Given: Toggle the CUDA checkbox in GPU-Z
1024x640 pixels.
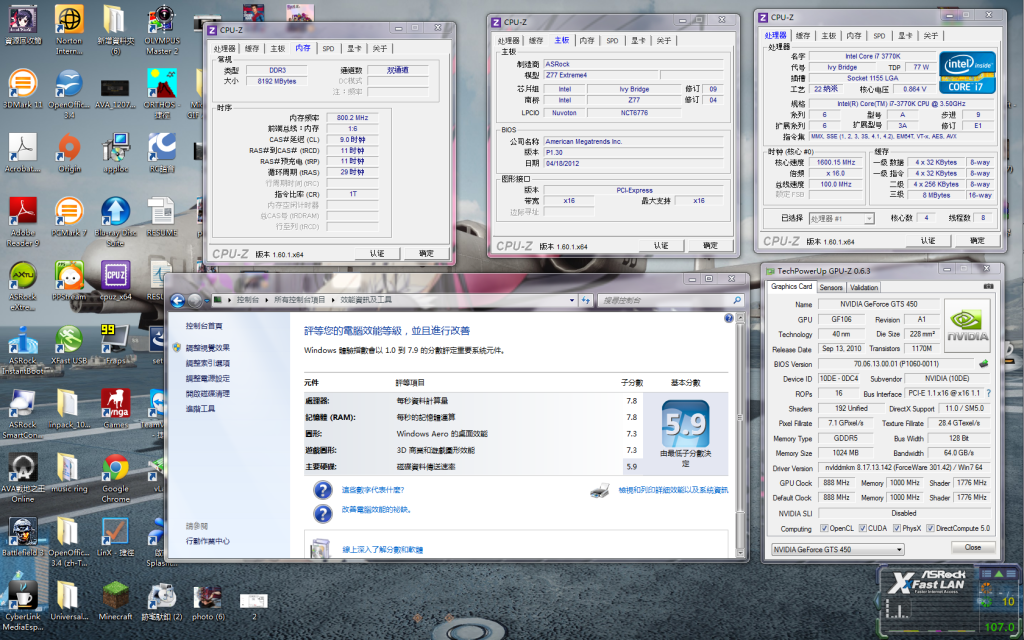Looking at the screenshot, I should click(x=863, y=528).
